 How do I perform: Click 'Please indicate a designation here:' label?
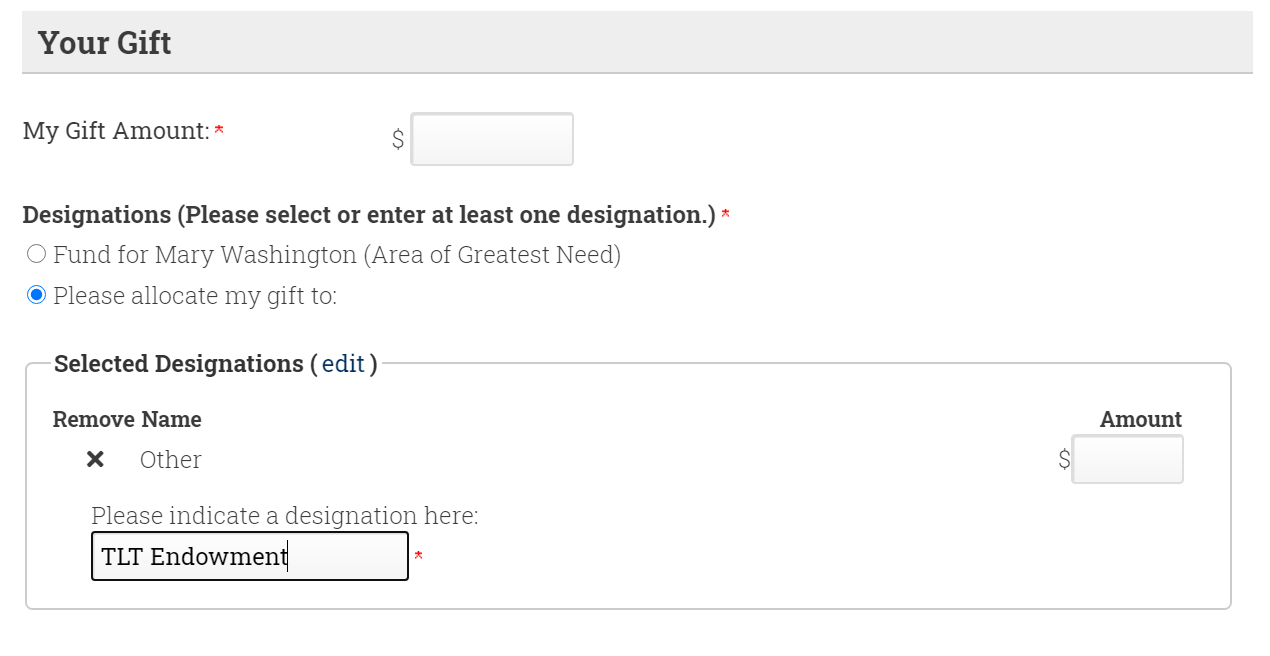pyautogui.click(x=284, y=516)
